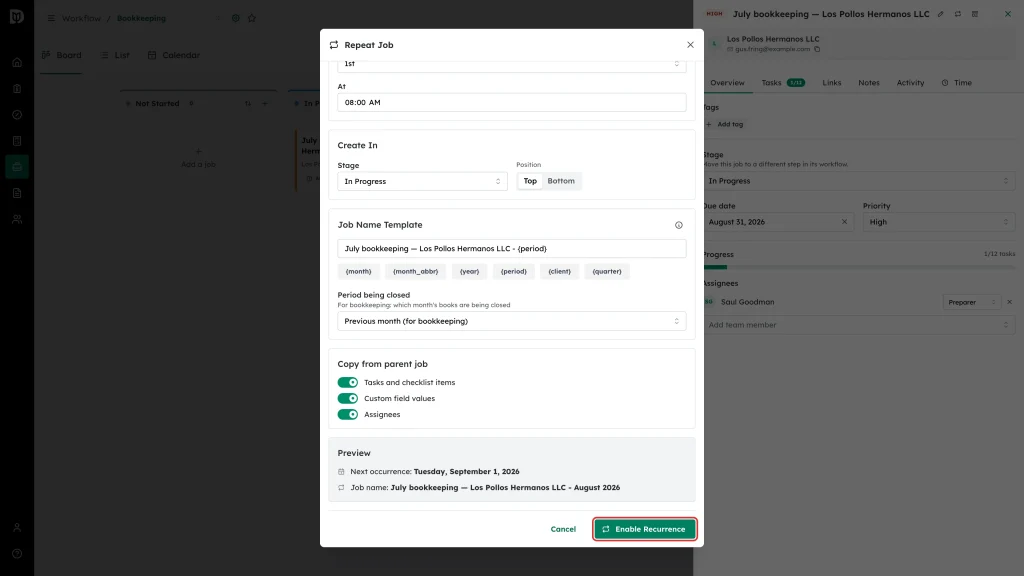Screen dimensions: 1024x576
Task: Click the app logo in sidebar
Action: (x=17, y=17)
